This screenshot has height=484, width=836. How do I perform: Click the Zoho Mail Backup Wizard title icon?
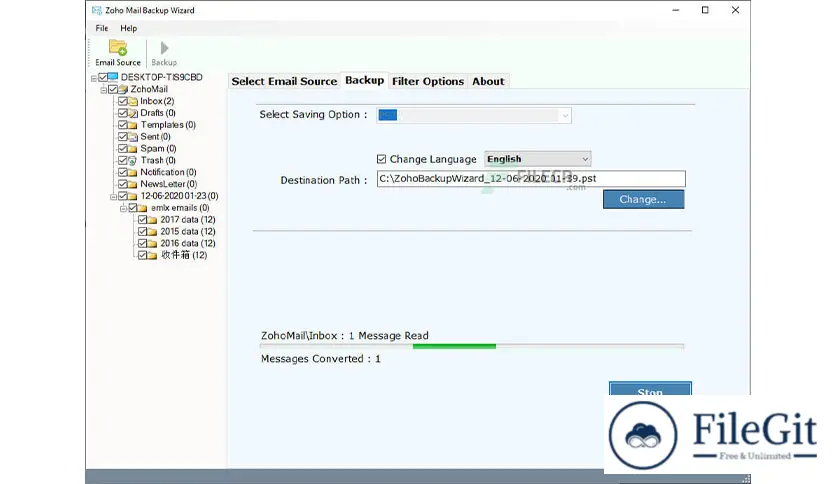pos(97,10)
